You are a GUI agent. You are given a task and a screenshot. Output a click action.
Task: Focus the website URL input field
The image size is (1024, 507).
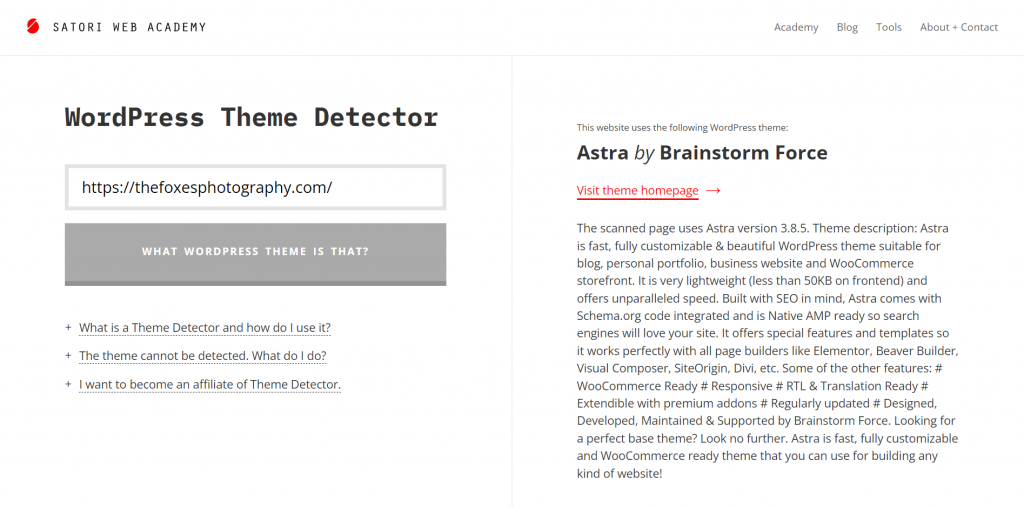tap(255, 187)
